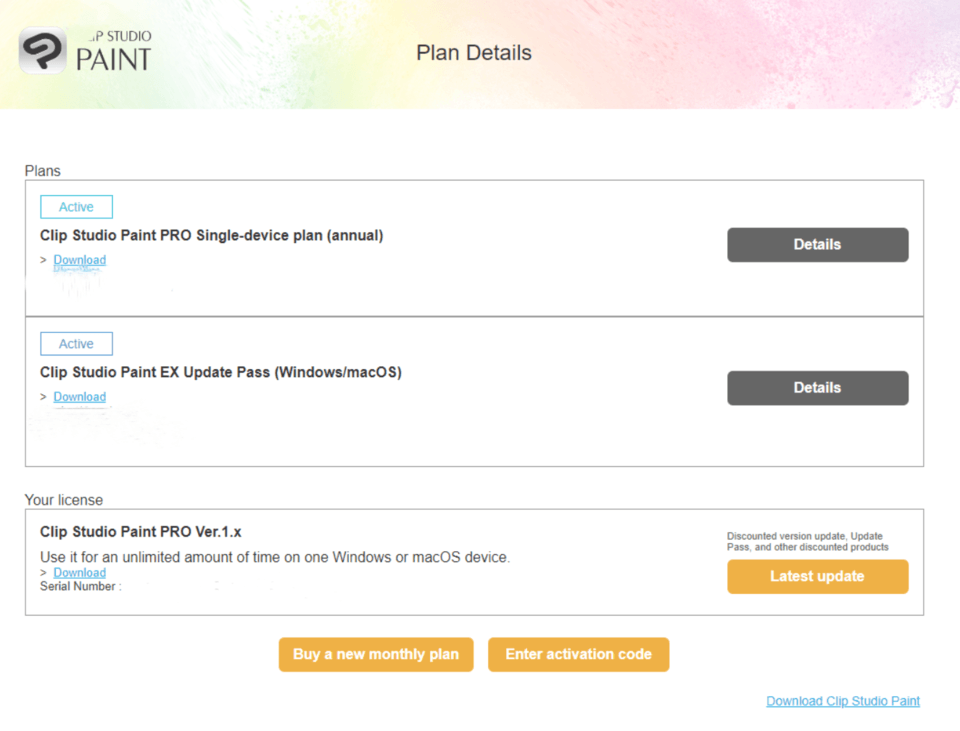
Task: Click the PAINT wordmark in the header
Action: [x=113, y=58]
